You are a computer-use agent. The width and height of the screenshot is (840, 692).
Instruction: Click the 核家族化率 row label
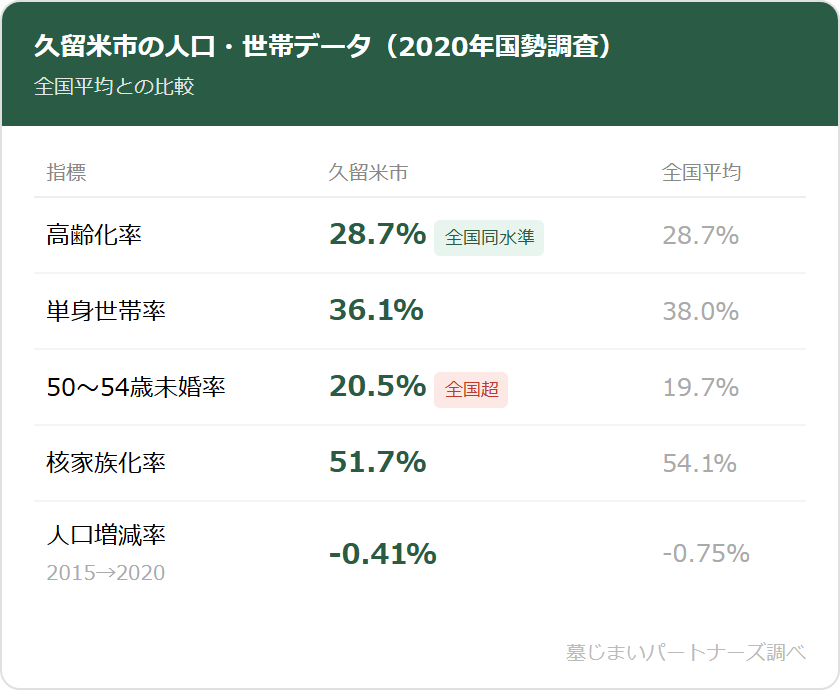point(106,464)
